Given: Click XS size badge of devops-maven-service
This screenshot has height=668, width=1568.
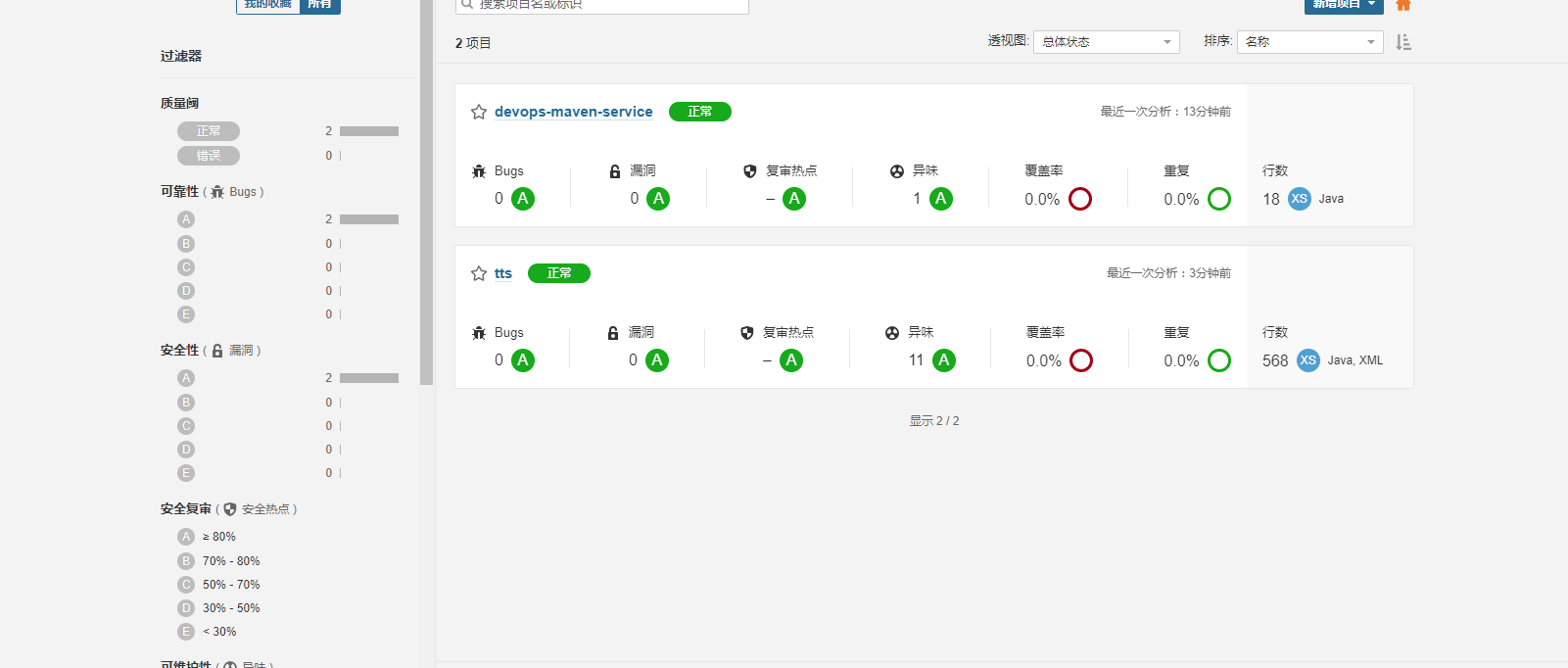Looking at the screenshot, I should pyautogui.click(x=1300, y=199).
